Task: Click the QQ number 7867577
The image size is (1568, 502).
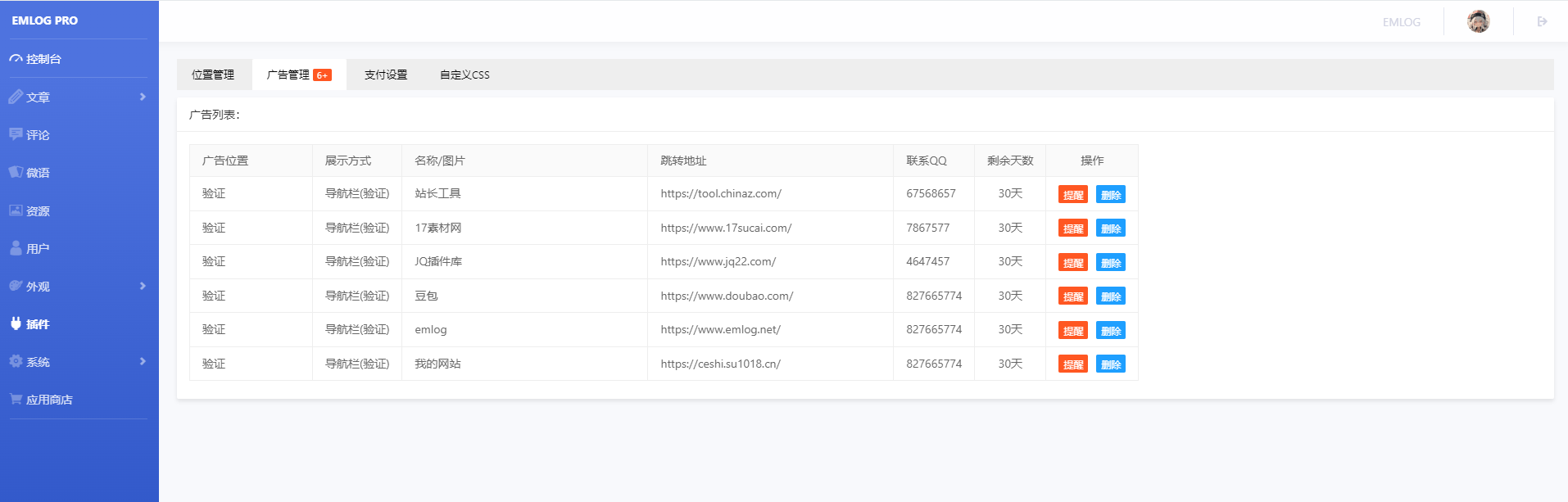Action: (x=928, y=228)
